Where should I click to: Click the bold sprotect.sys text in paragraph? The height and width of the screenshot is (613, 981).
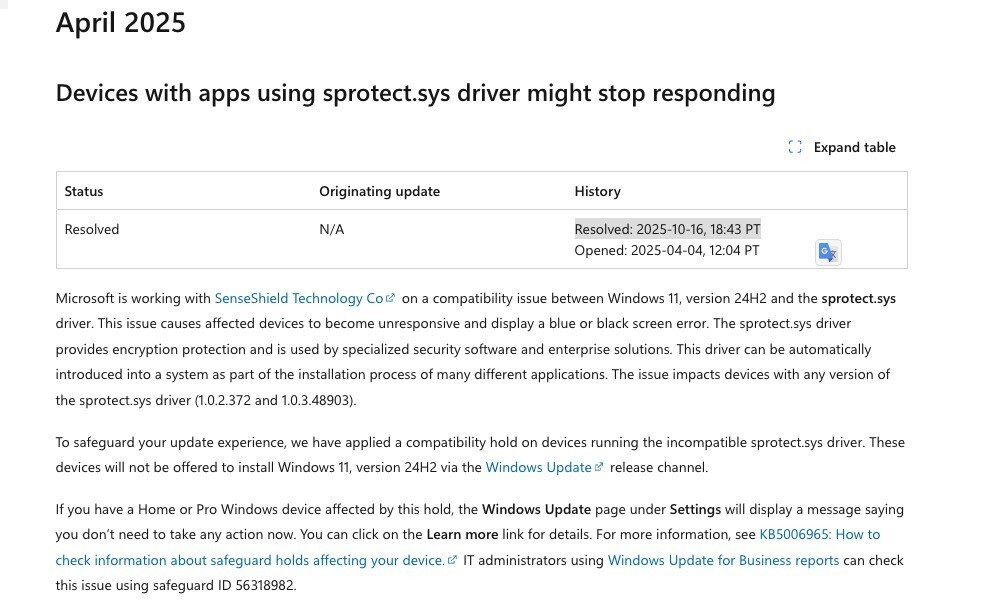(x=858, y=298)
